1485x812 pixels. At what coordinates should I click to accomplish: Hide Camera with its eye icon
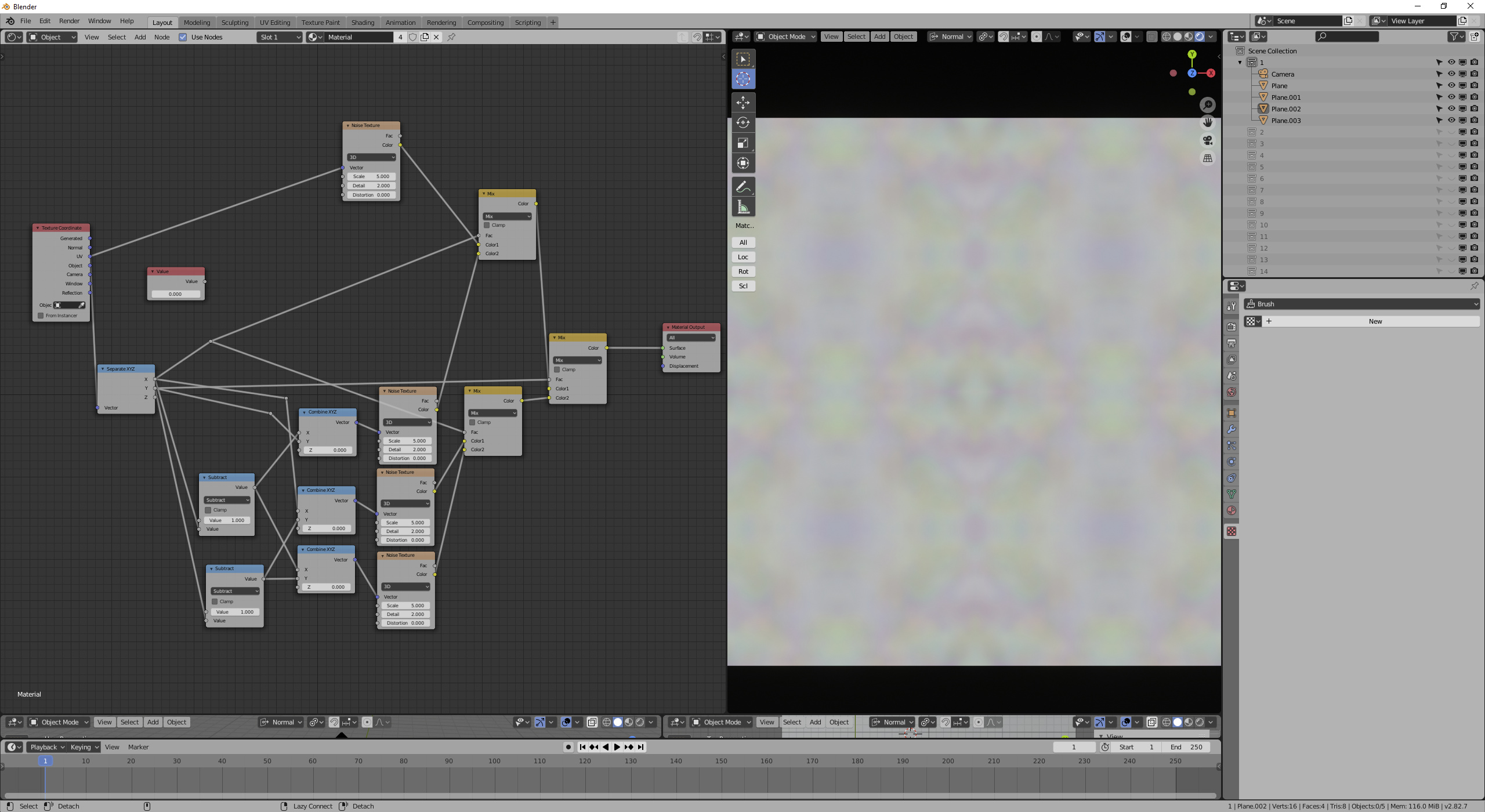pos(1451,74)
